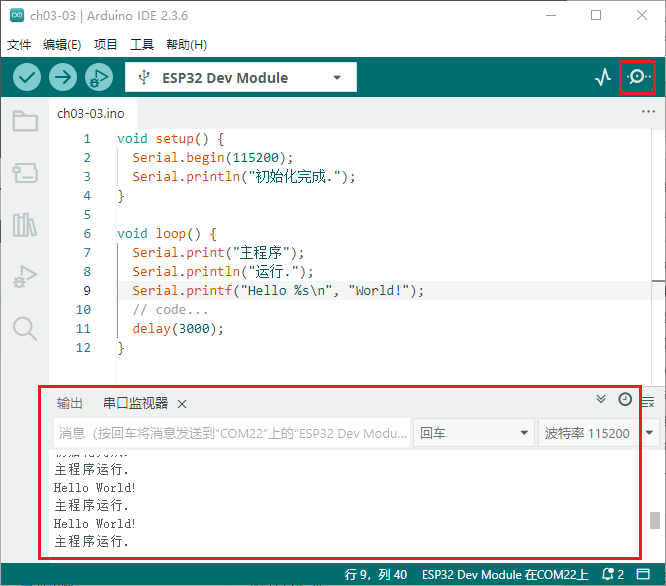666x586 pixels.
Task: Open the 工具 menu
Action: pyautogui.click(x=142, y=45)
